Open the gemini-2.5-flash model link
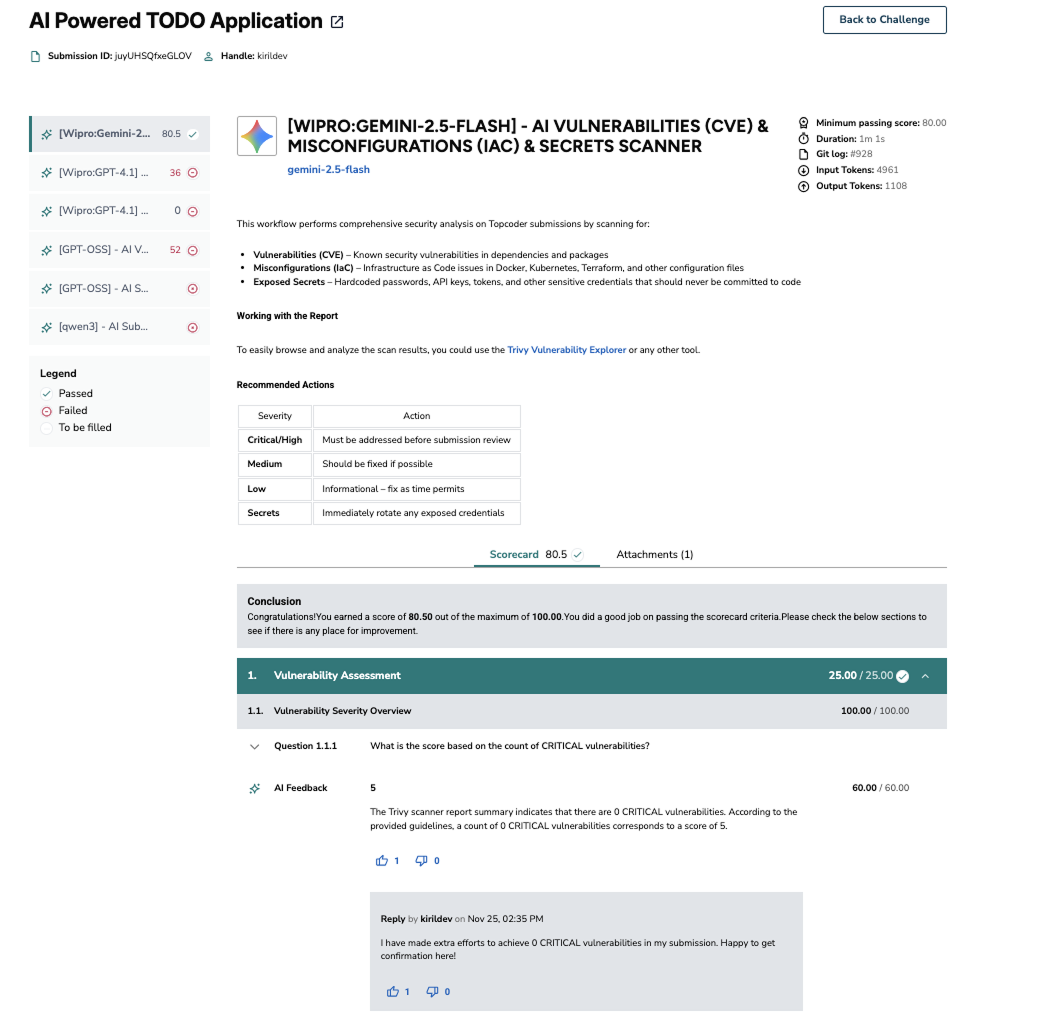 click(x=328, y=170)
